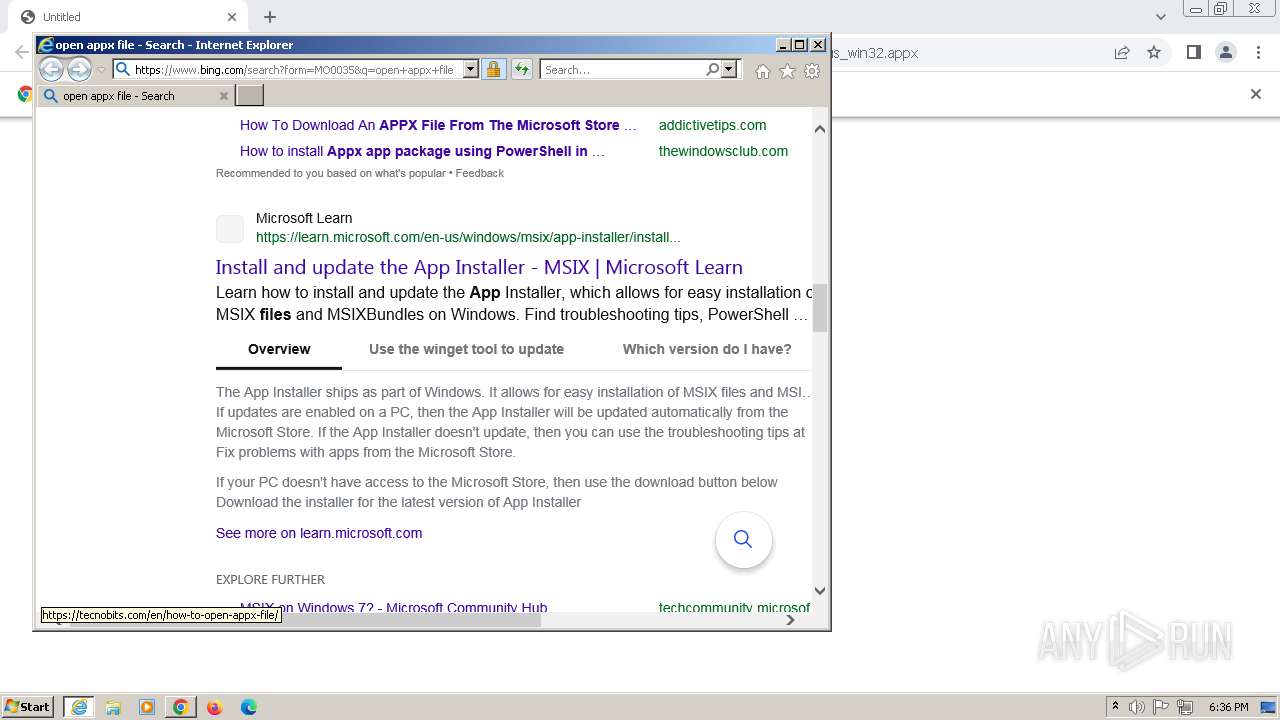The height and width of the screenshot is (720, 1280).
Task: Click the New Tab button in IE
Action: coord(249,95)
